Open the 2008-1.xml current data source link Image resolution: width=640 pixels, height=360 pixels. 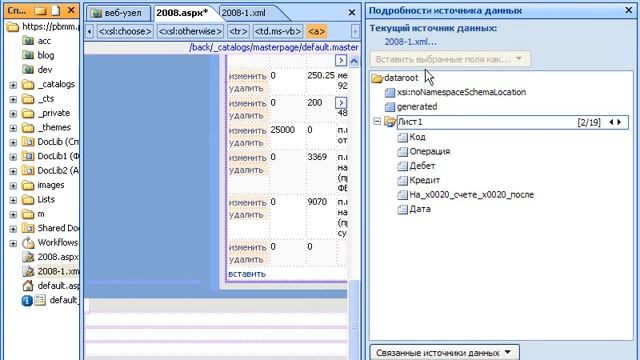(410, 42)
